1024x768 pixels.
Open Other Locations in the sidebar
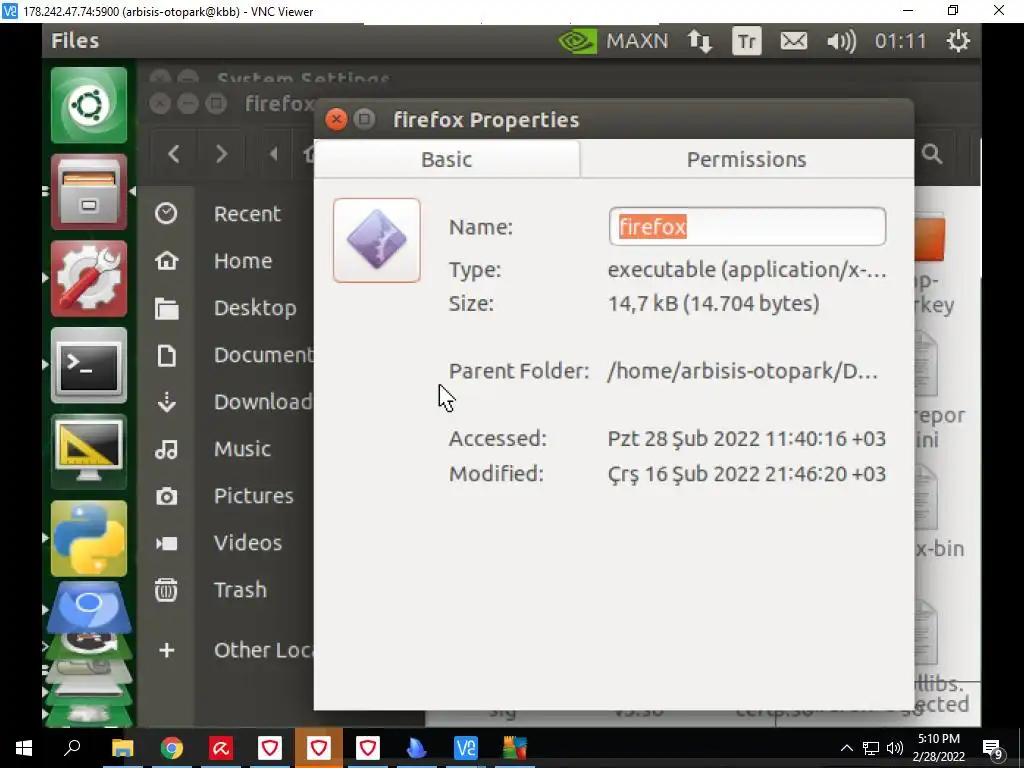[263, 650]
